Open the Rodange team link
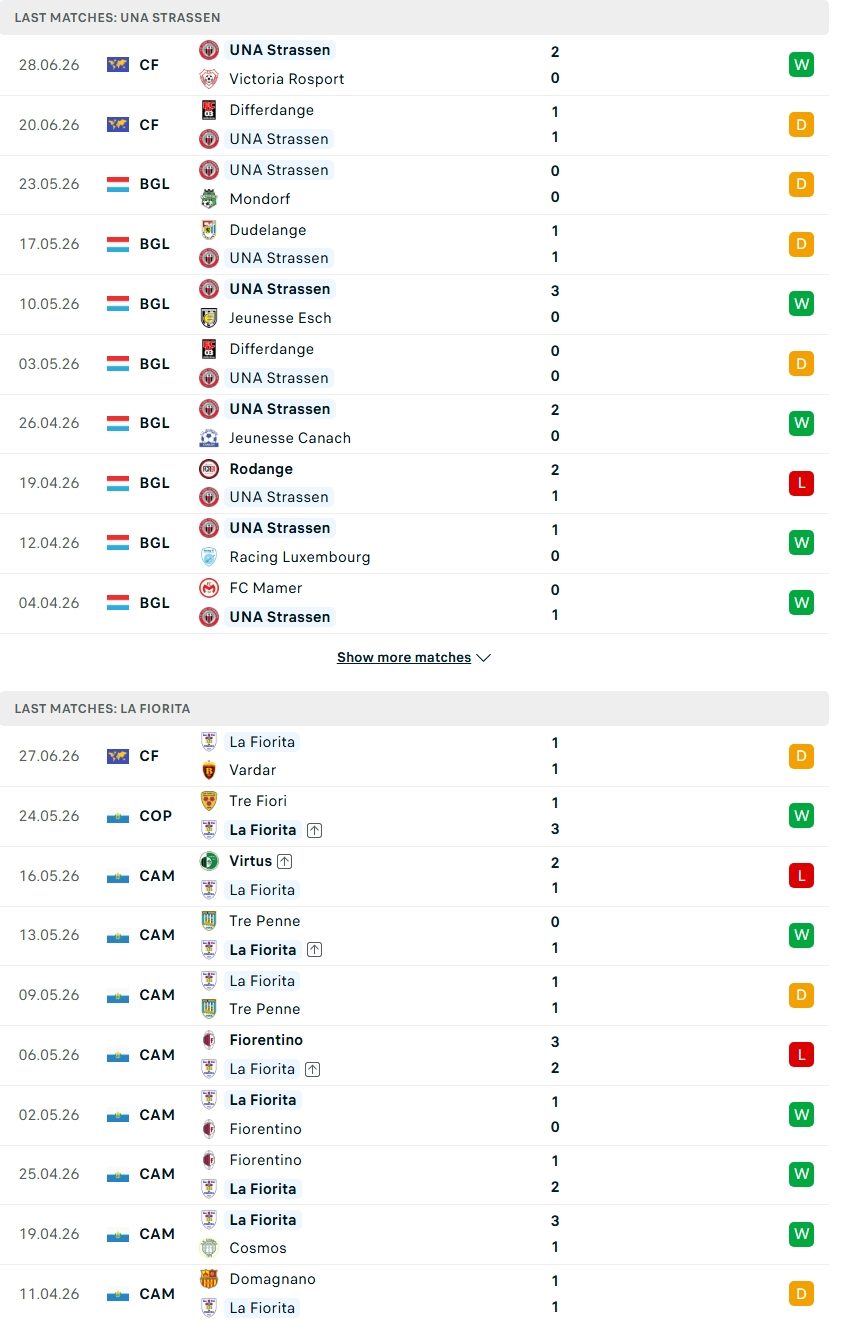The image size is (843, 1323). (261, 468)
